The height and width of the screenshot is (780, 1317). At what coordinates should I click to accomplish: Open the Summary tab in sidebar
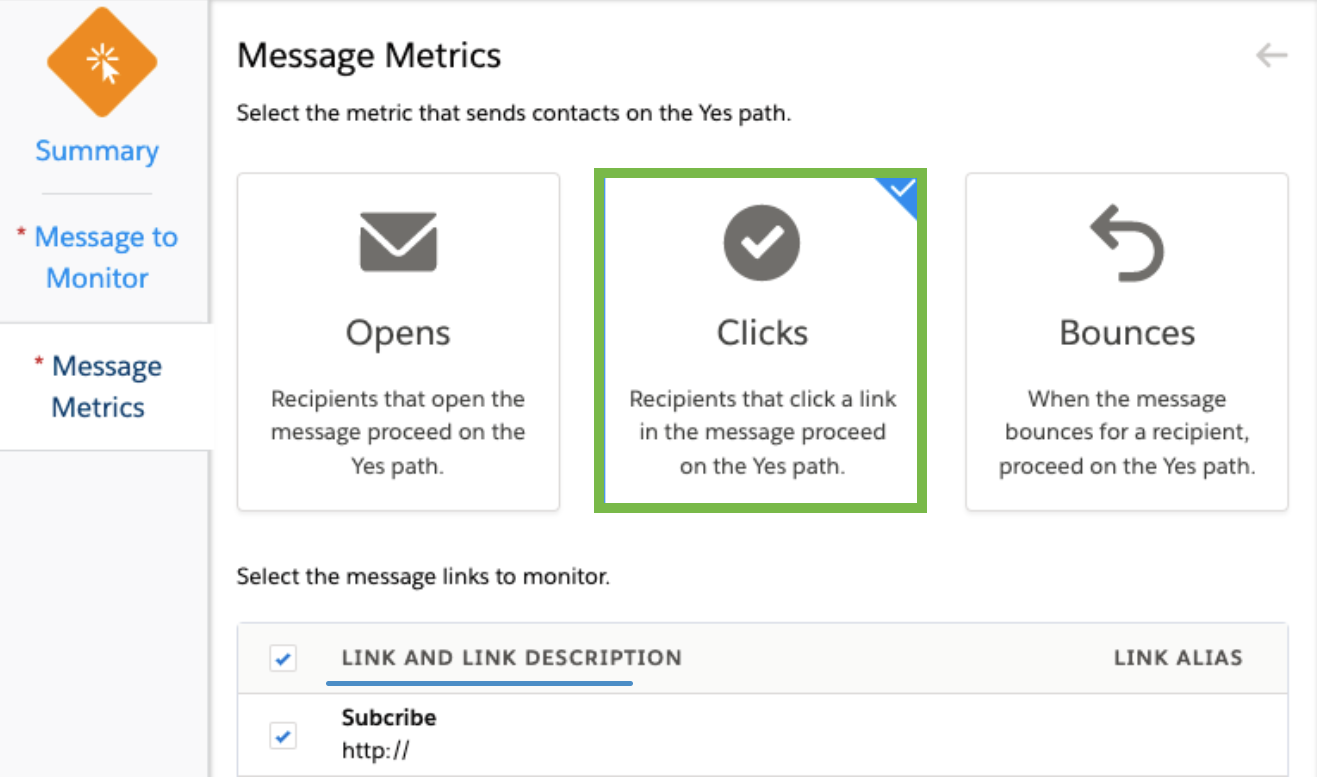tap(97, 151)
